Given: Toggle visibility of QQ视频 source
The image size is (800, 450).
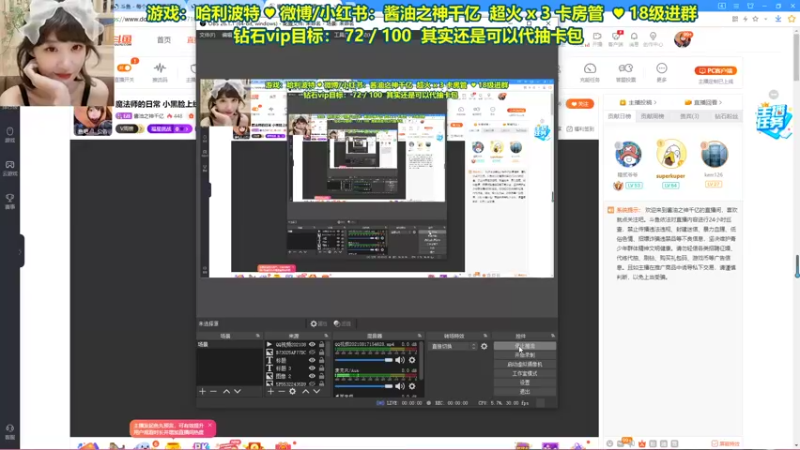Looking at the screenshot, I should (x=312, y=344).
